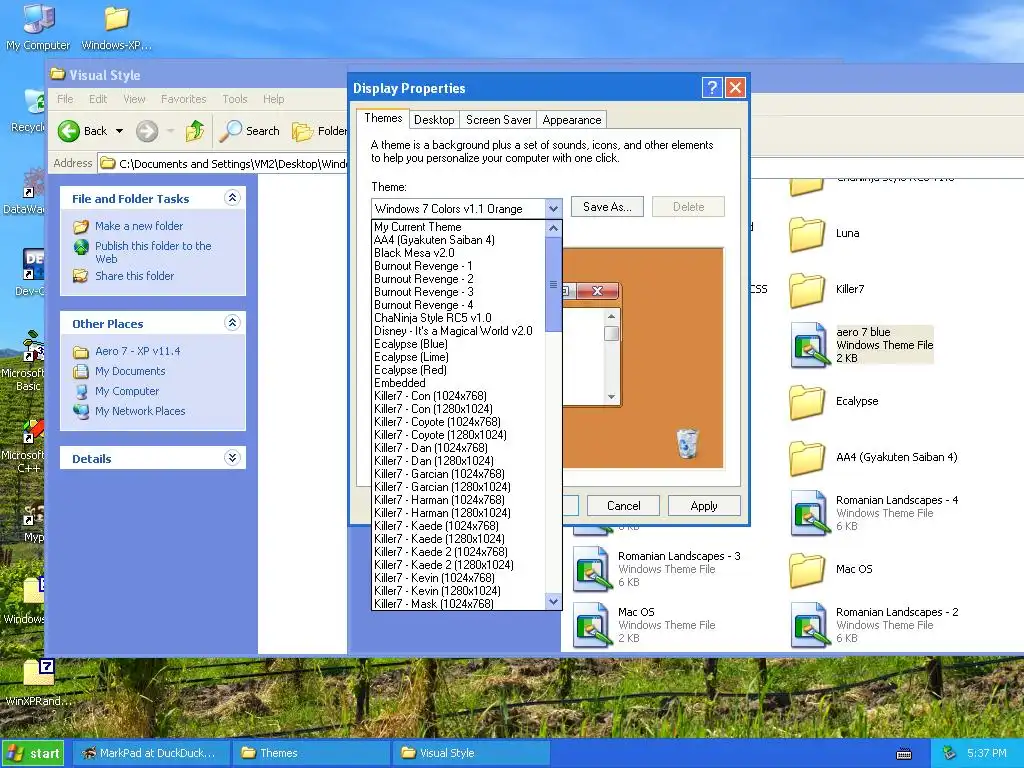Open the WinXPRand desktop icon
Viewport: 1024px width, 768px height.
coord(38,682)
